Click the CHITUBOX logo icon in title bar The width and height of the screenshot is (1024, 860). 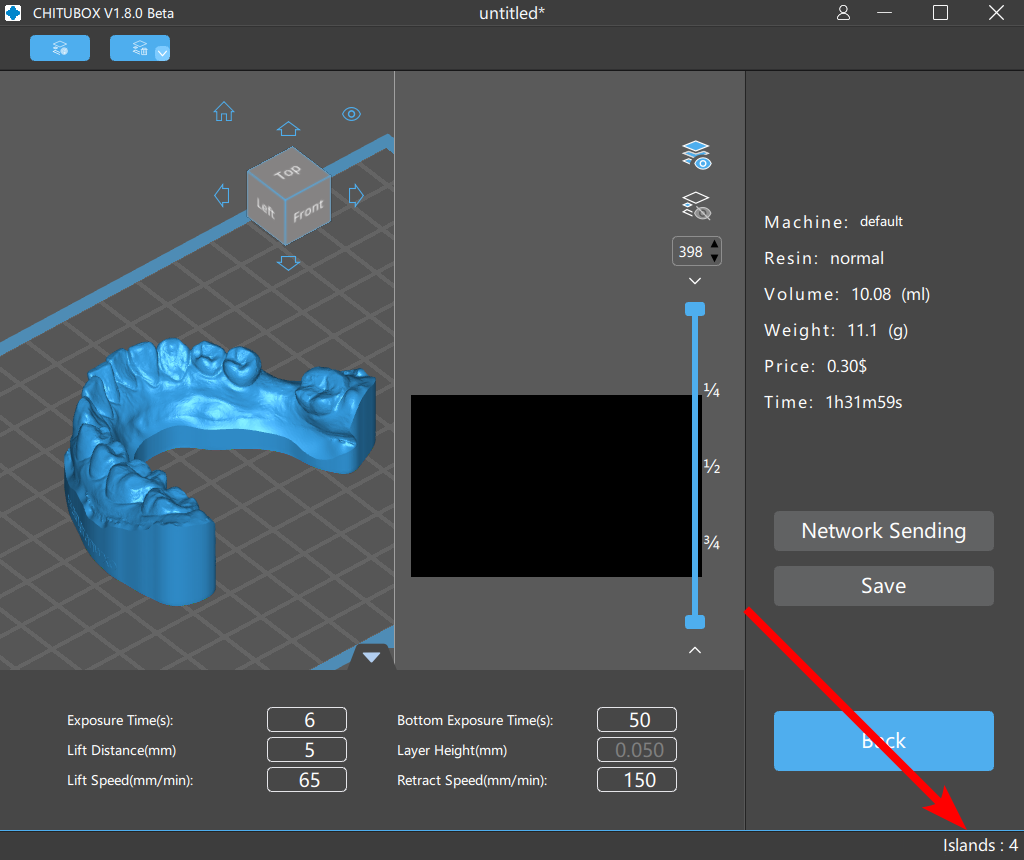tap(13, 12)
